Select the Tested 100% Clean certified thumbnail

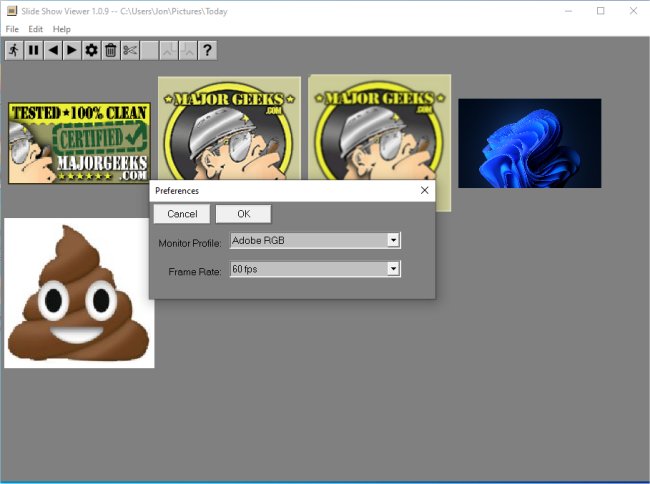[x=79, y=143]
